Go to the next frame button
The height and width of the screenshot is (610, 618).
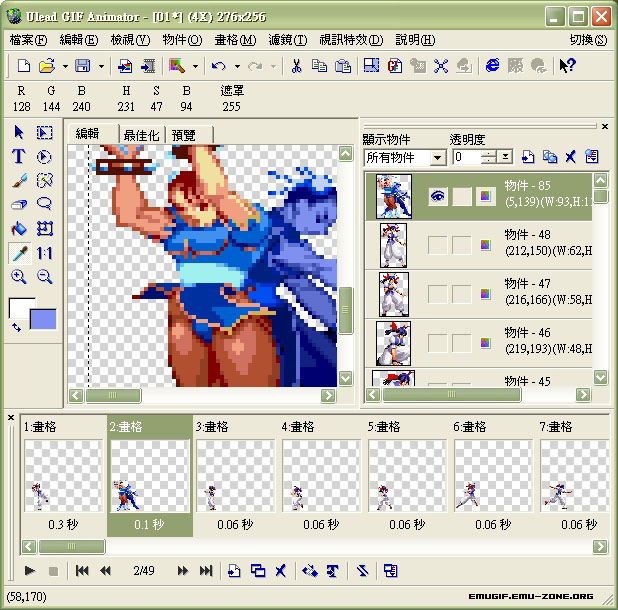point(183,570)
